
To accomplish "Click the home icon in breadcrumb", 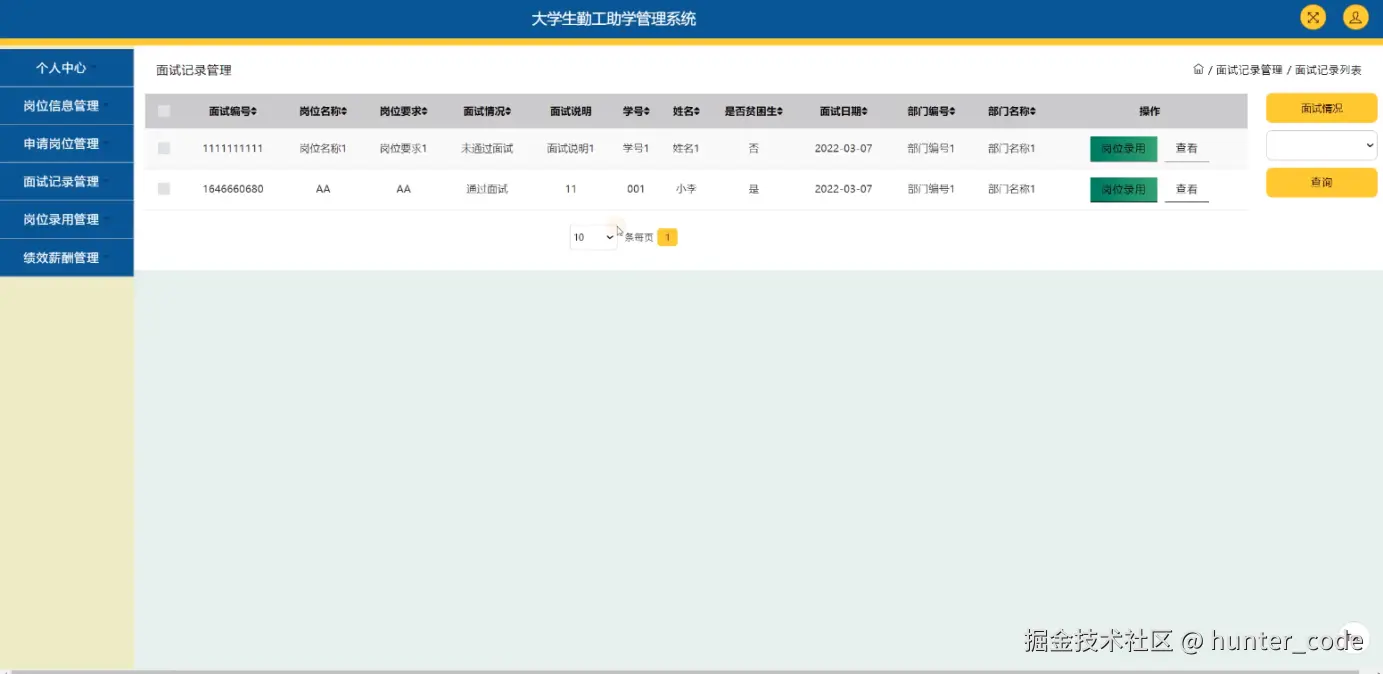I will (x=1198, y=69).
